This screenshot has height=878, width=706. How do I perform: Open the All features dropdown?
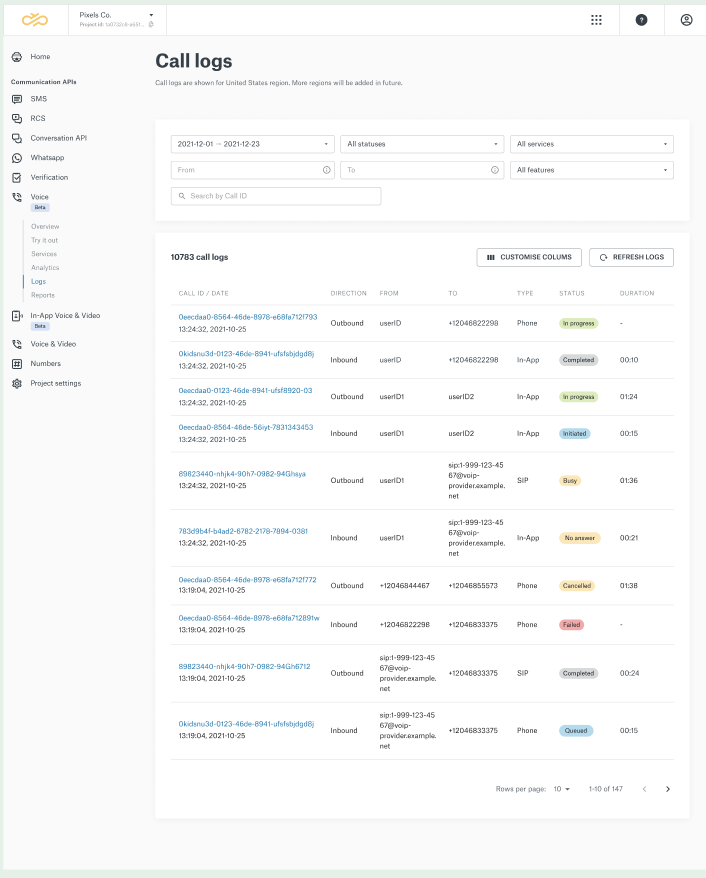tap(591, 170)
